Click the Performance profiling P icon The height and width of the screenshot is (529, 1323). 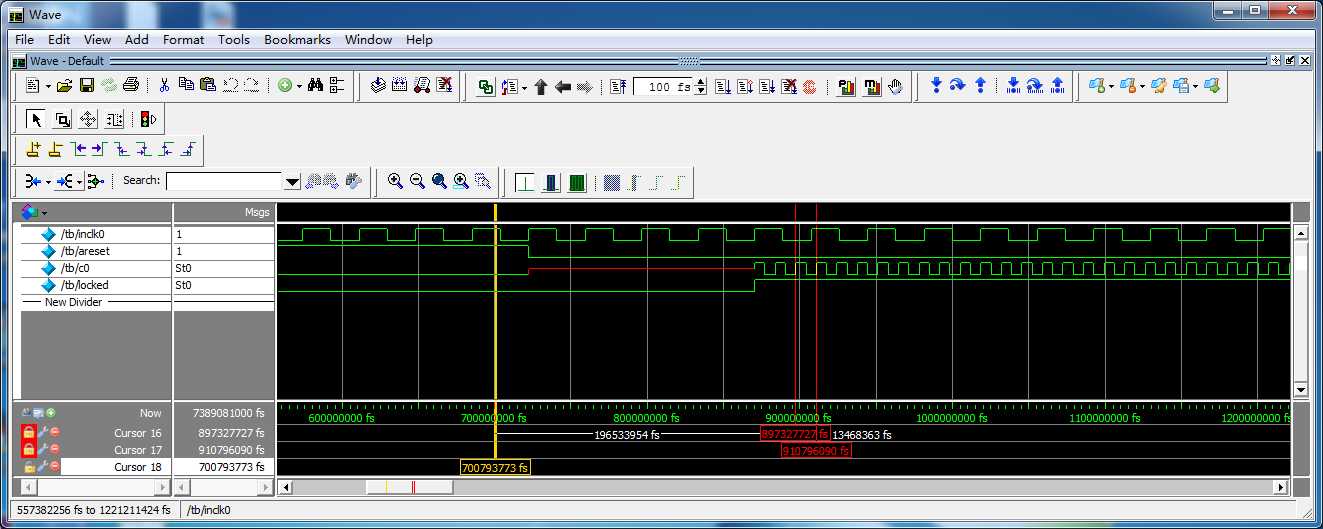coord(845,87)
